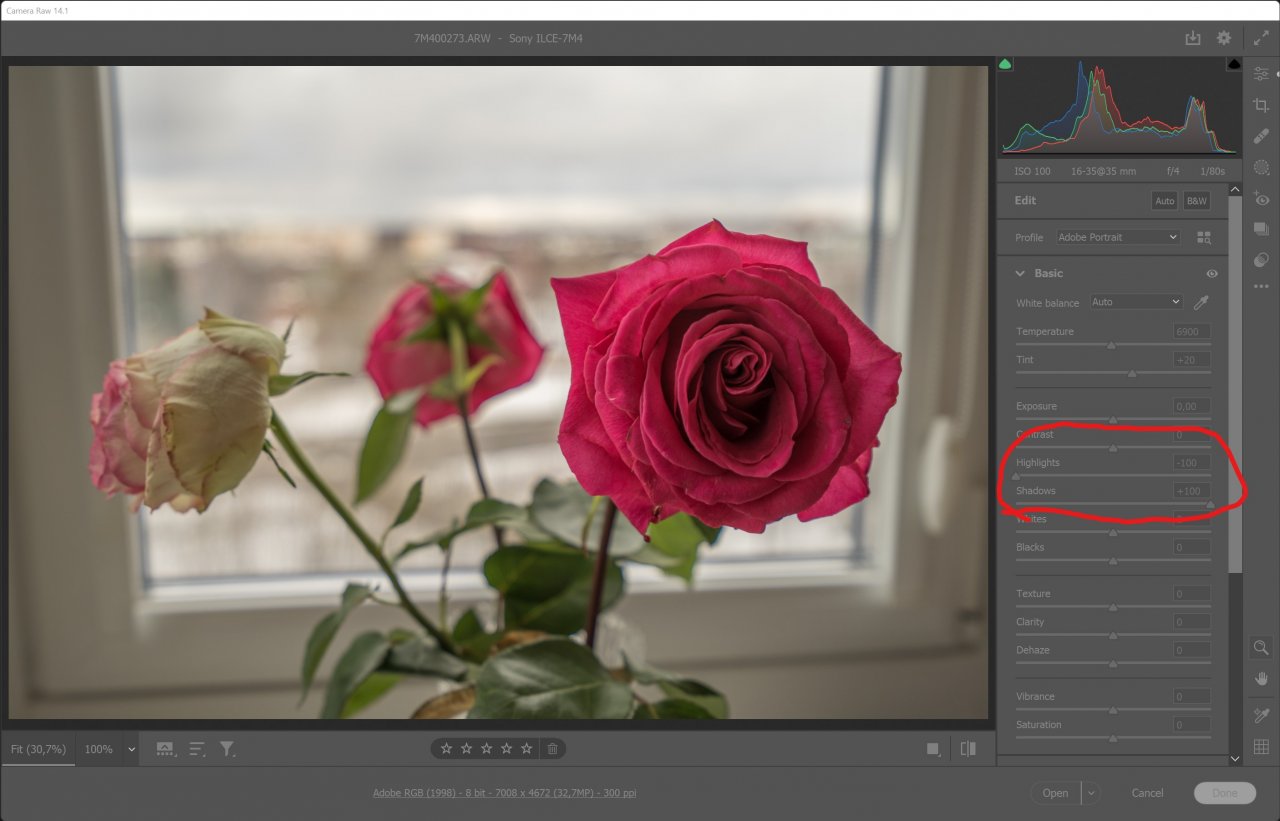The height and width of the screenshot is (821, 1280).
Task: Click the edit panel vertical scrollbar
Action: coord(1235,385)
